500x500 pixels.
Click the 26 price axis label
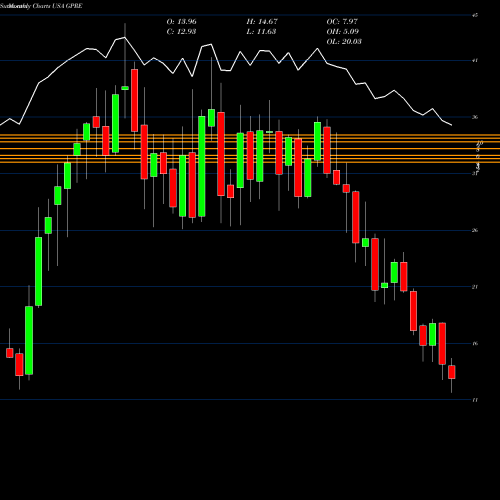point(475,230)
